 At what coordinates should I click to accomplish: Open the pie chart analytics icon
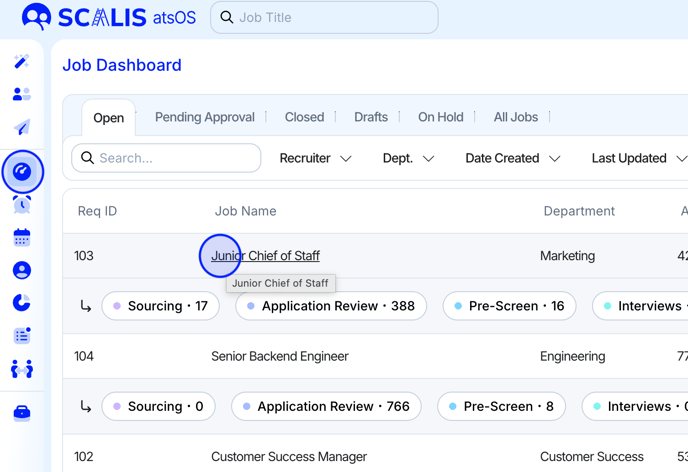tap(22, 302)
